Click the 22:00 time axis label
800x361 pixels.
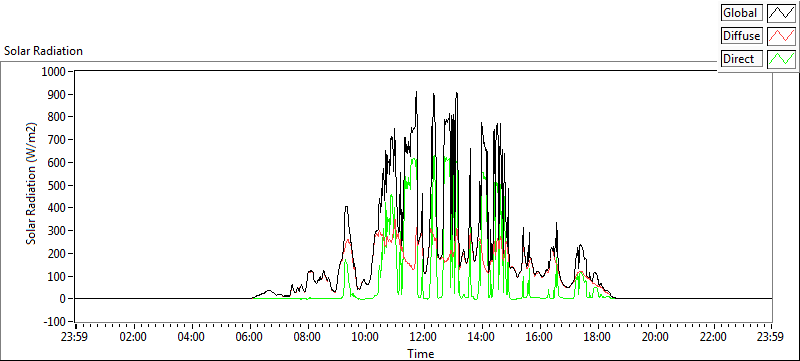tap(713, 337)
